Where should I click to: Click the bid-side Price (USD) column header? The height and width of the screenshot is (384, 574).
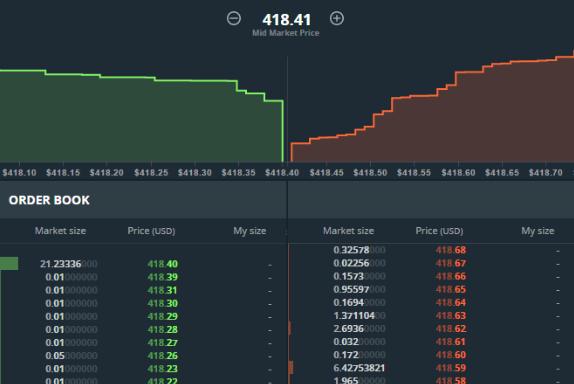coord(151,231)
